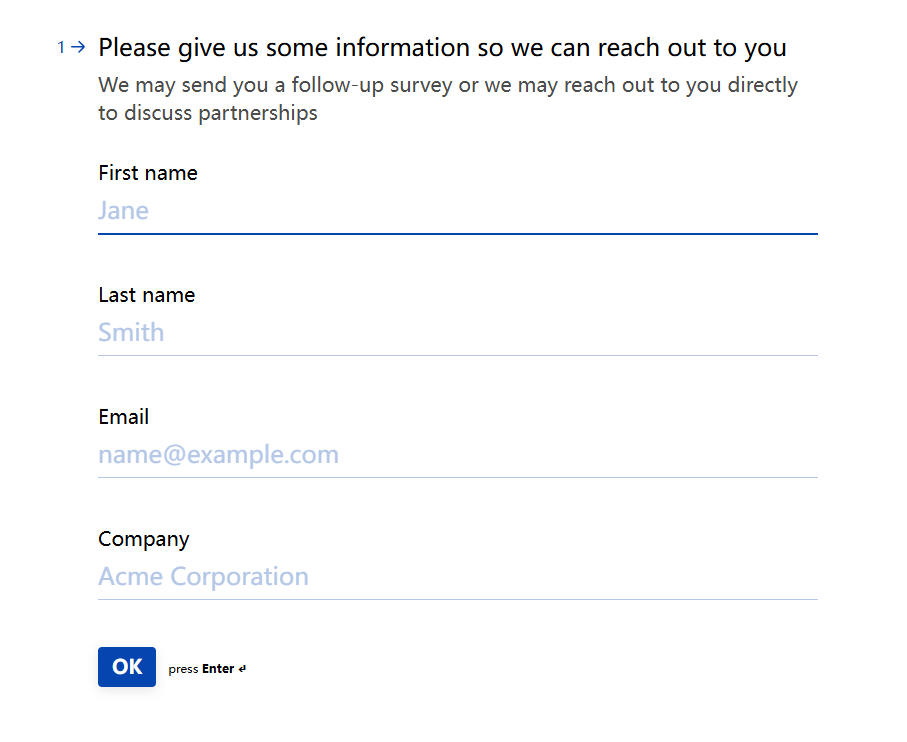Click the gray divider line under Email field
This screenshot has width=907, height=742.
(x=457, y=477)
